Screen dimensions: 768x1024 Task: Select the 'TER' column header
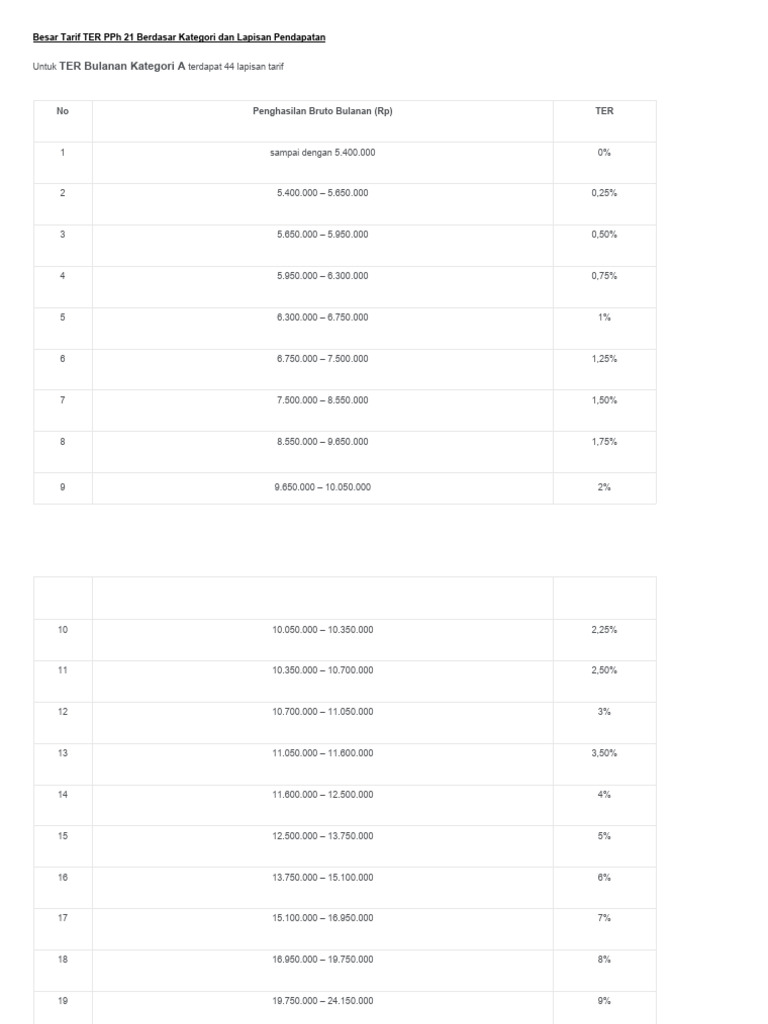point(604,111)
